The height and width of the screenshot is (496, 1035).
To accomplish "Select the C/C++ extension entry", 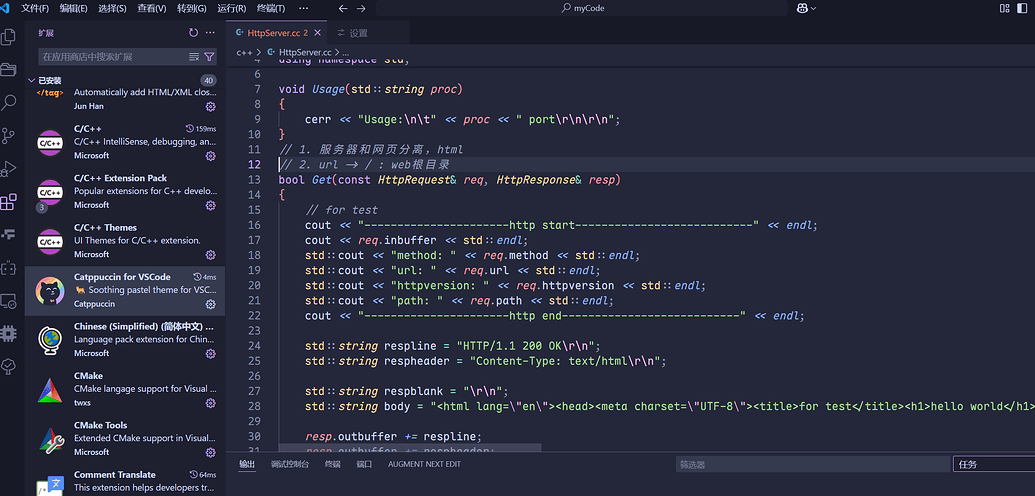I will 125,142.
